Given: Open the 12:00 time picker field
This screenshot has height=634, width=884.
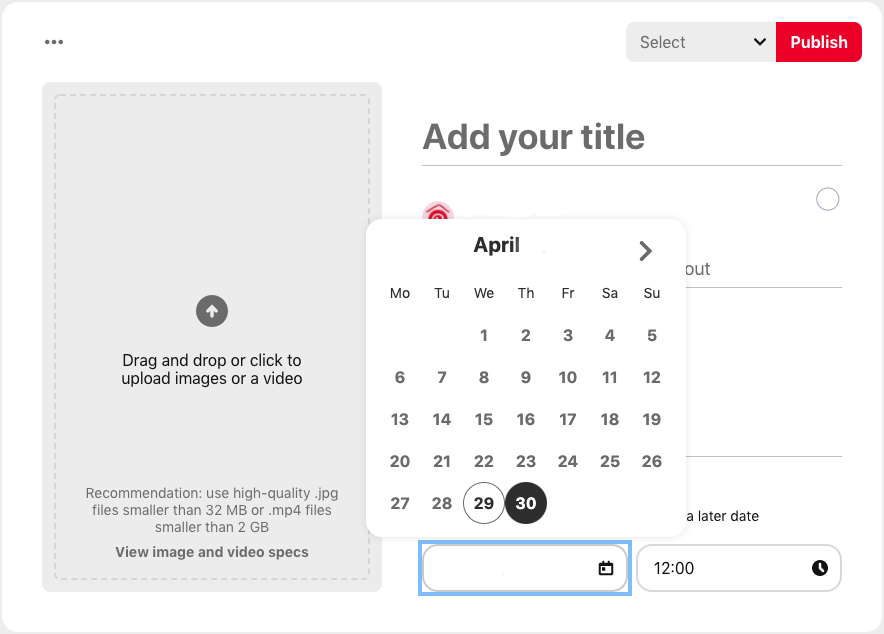Looking at the screenshot, I should pos(739,568).
